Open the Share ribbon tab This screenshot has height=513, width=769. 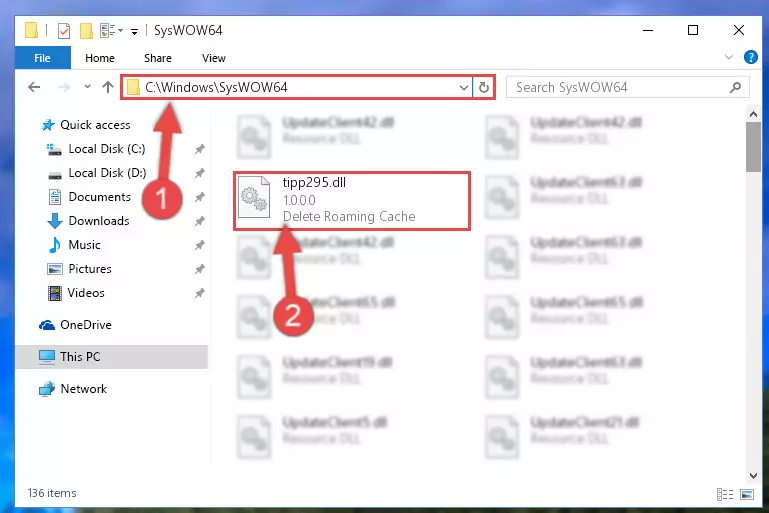point(157,58)
